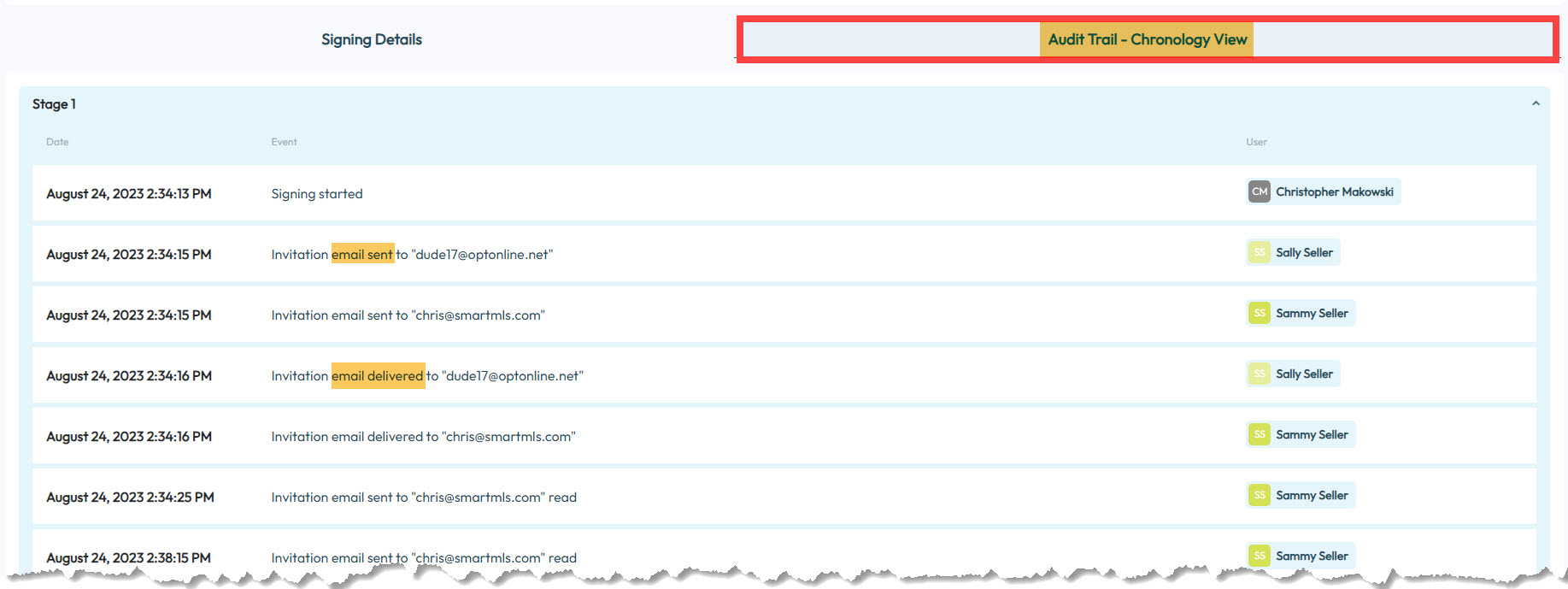Select the email read event at 2:38:15 PM
The height and width of the screenshot is (589, 1568).
click(x=424, y=558)
